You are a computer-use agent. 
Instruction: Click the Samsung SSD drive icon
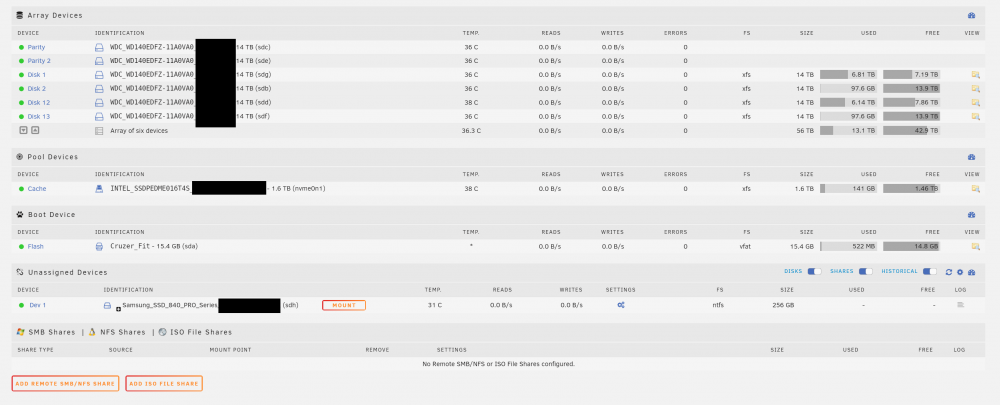click(x=107, y=306)
